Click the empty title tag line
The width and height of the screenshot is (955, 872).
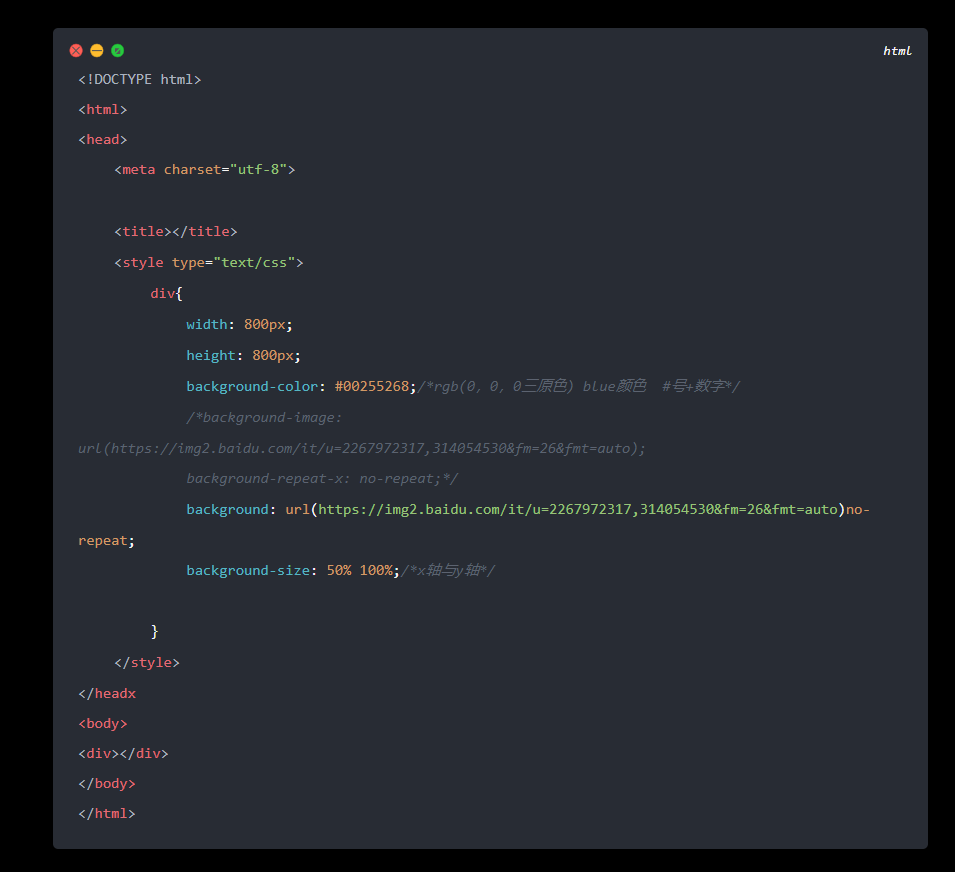click(x=176, y=232)
